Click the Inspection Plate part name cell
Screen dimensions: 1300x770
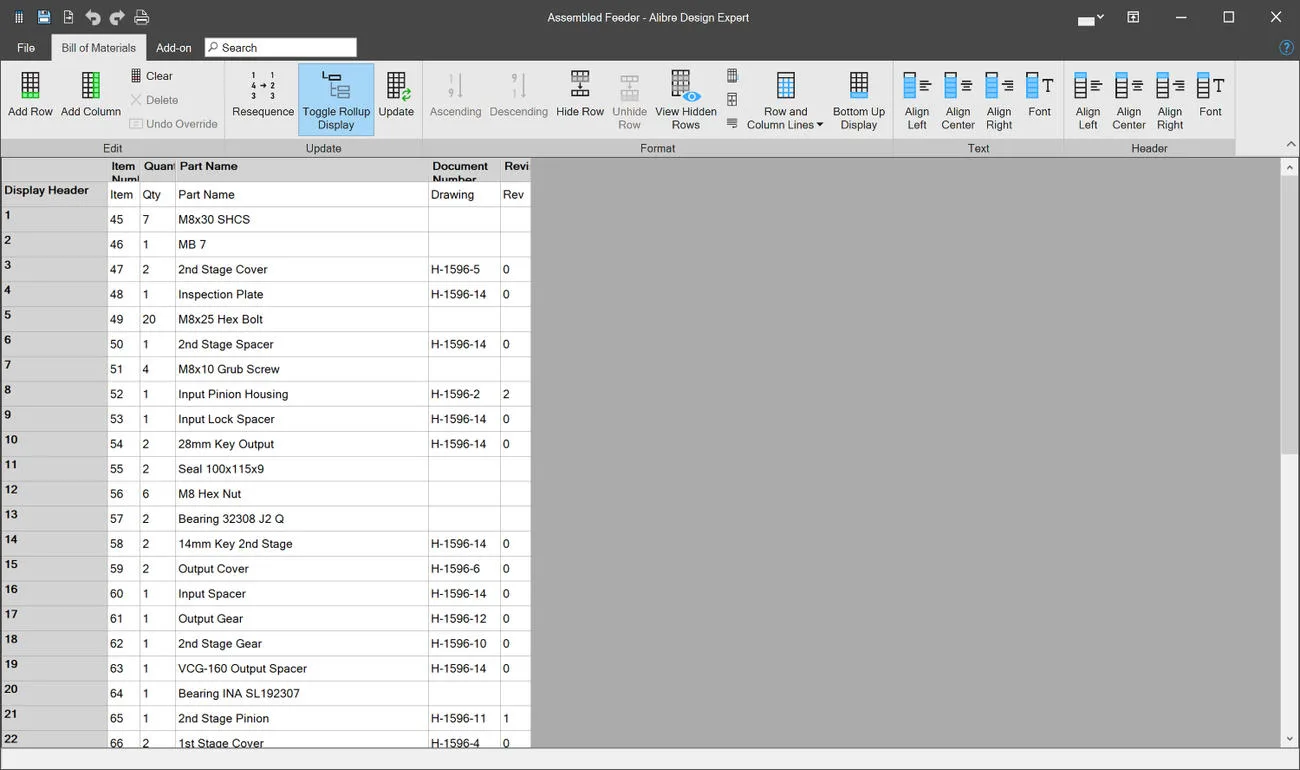302,294
